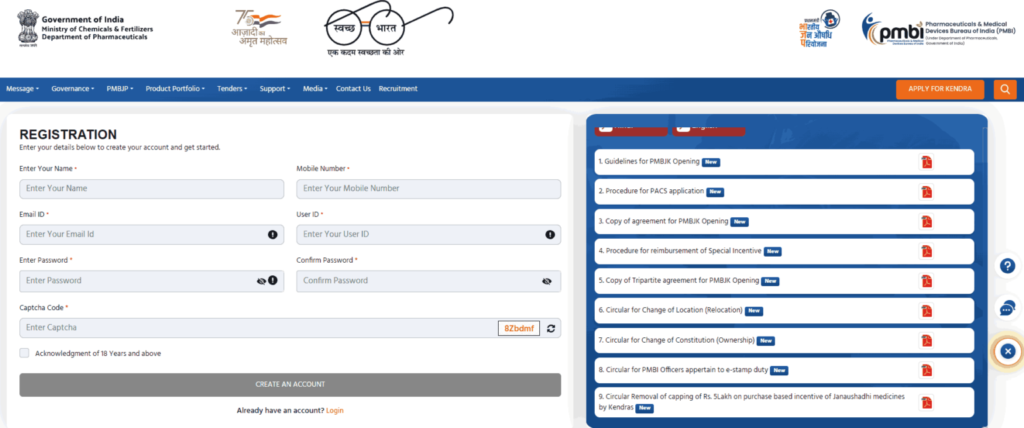This screenshot has height=428, width=1024.
Task: Go to Contact Us page
Action: pos(353,89)
